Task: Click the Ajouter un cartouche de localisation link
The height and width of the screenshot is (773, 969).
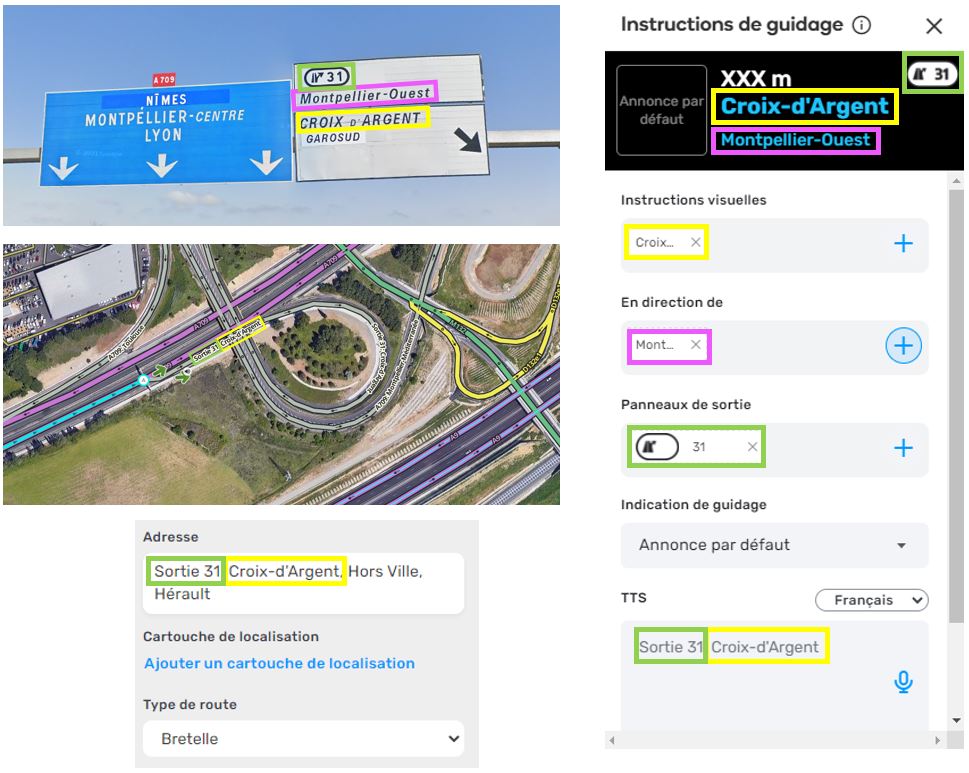Action: (x=279, y=663)
